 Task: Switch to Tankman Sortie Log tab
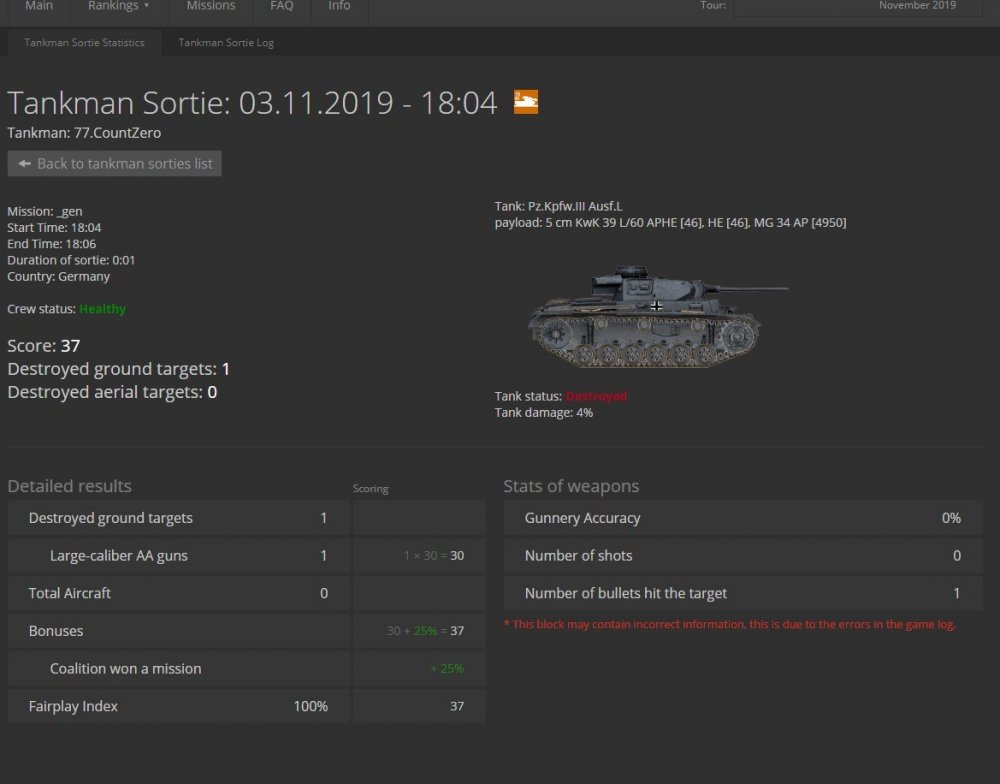(226, 43)
